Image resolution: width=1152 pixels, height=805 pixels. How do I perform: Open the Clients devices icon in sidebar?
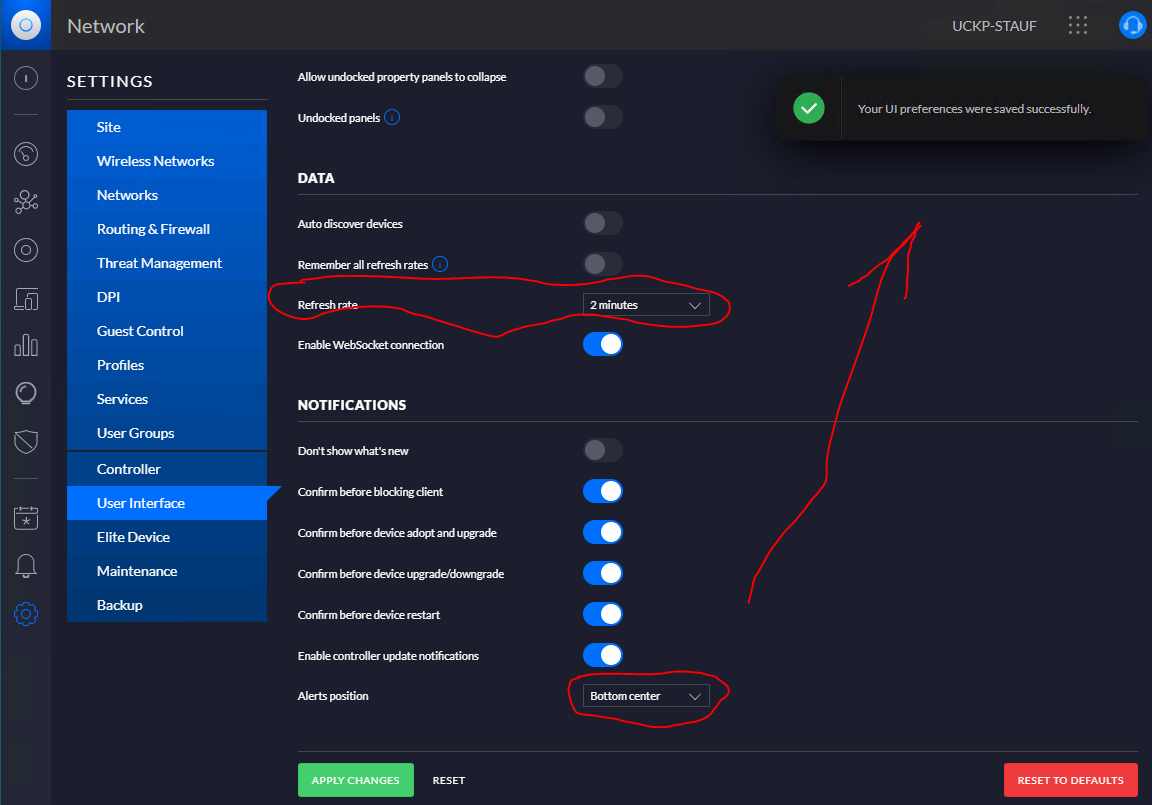tap(26, 298)
